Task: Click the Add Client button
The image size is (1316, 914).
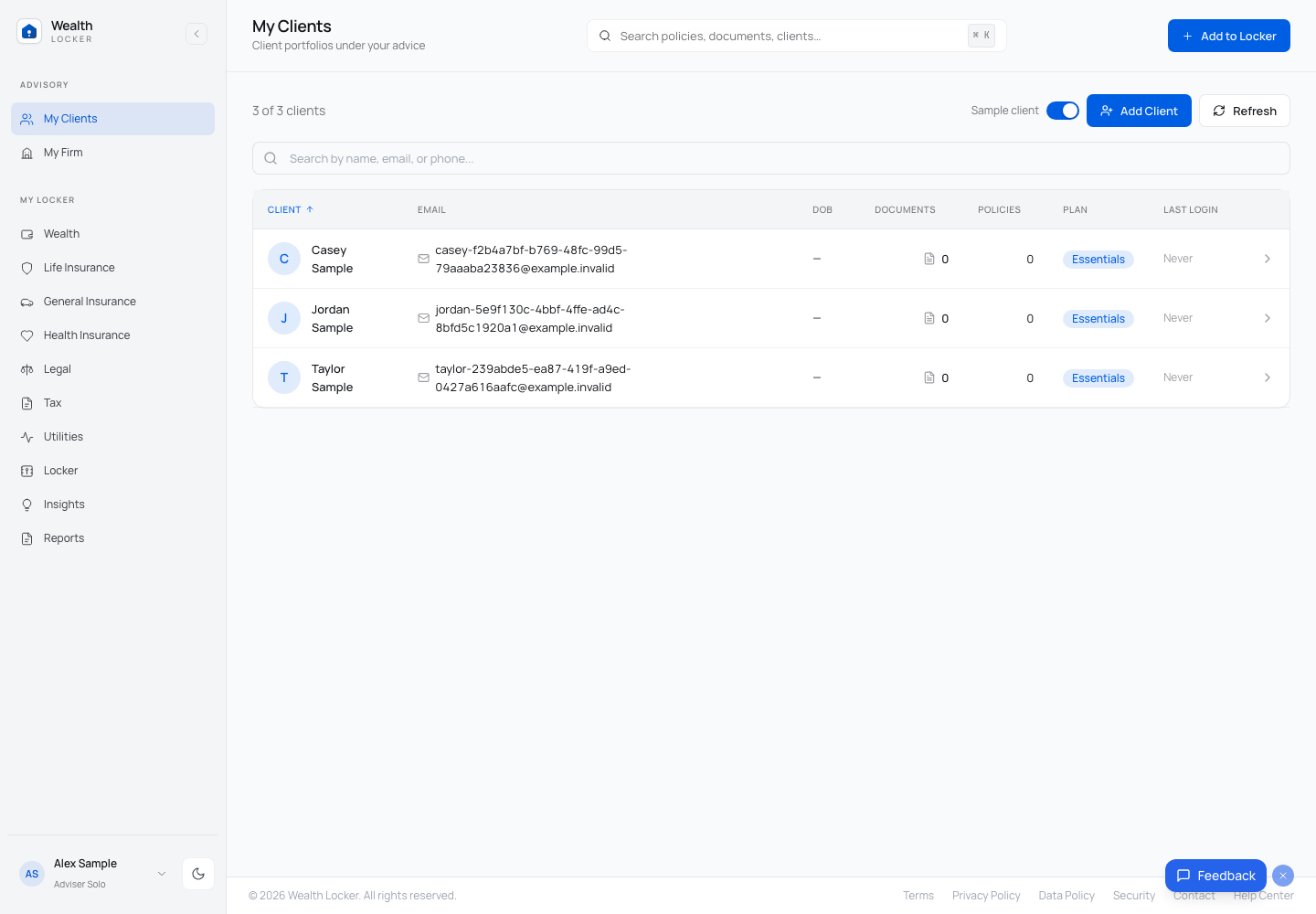Action: coord(1139,111)
